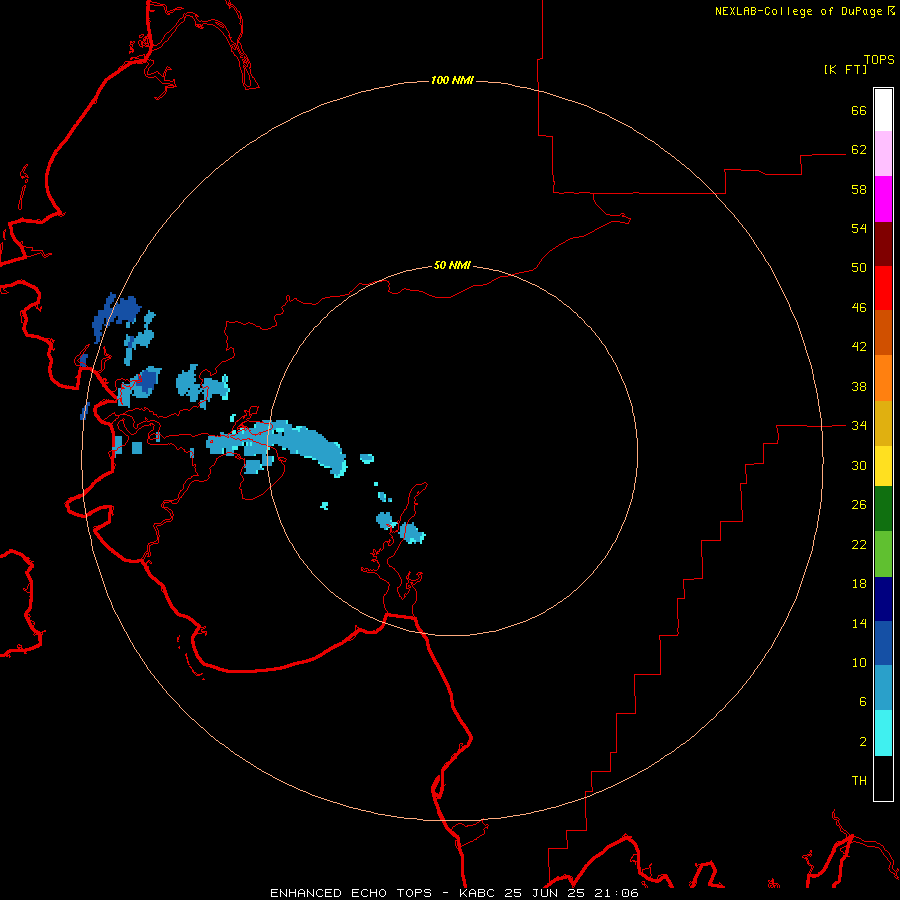
Task: Select the dark red legend swatch
Action: (883, 243)
